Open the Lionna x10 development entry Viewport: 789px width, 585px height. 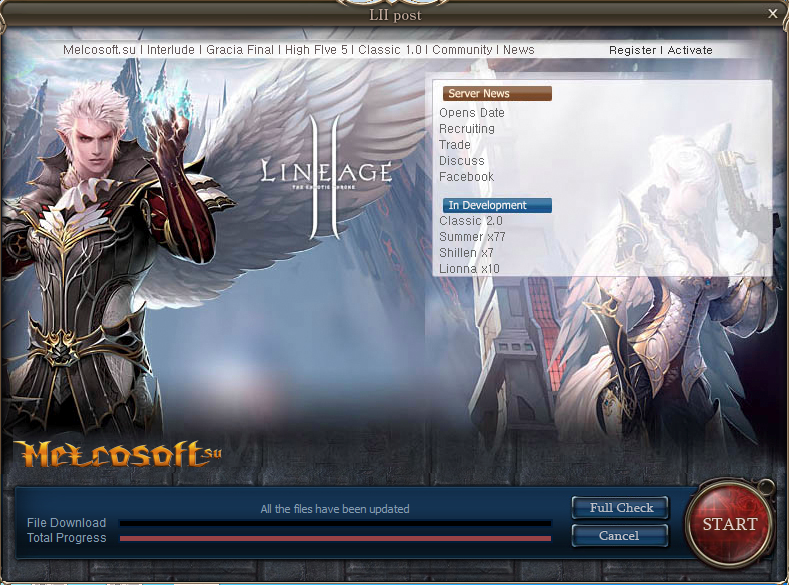(469, 269)
